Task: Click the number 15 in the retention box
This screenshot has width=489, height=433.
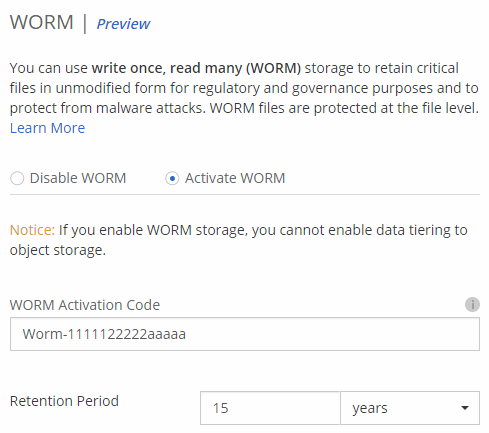Action: (220, 408)
